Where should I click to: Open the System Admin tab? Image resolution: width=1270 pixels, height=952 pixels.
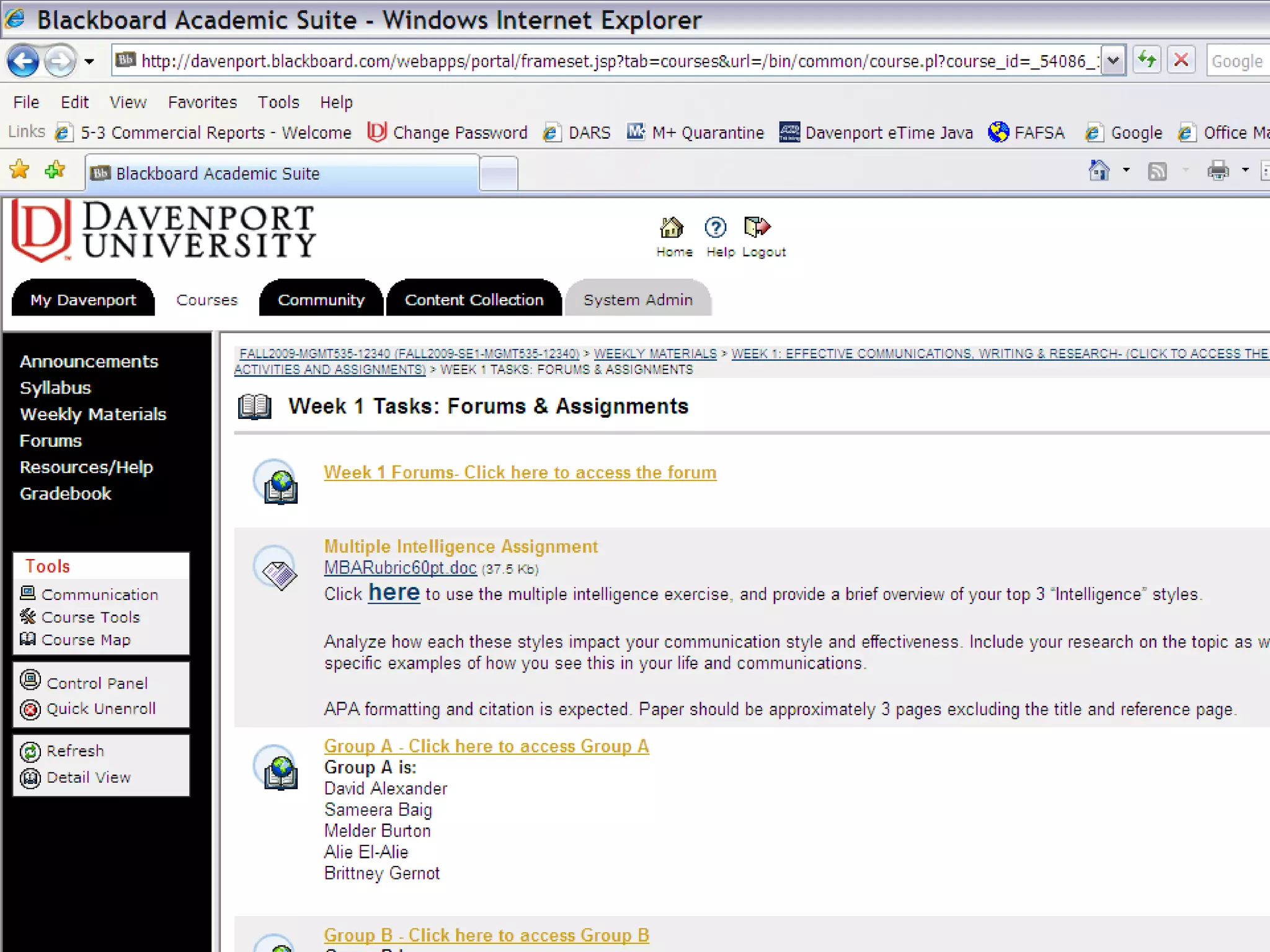637,300
